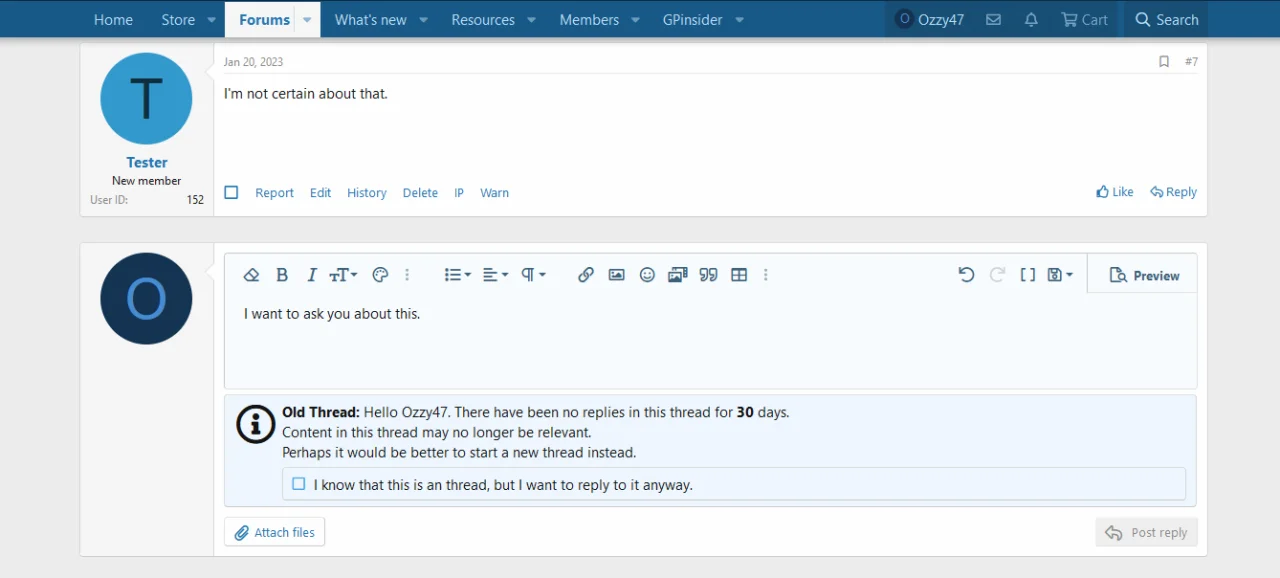Open the smilies emoji picker
This screenshot has width=1280, height=578.
click(647, 275)
